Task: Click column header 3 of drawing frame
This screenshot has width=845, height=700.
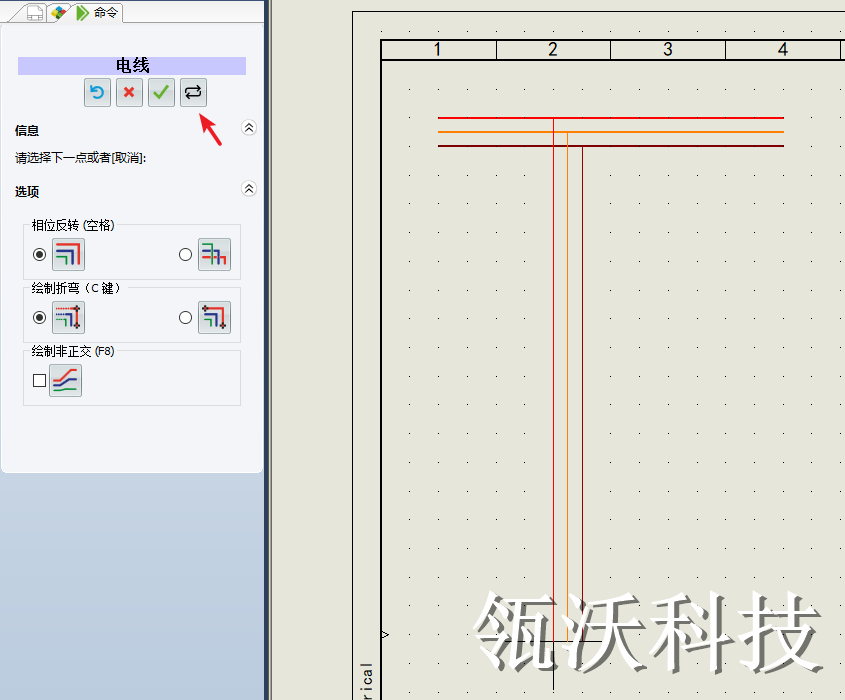Action: click(x=668, y=50)
